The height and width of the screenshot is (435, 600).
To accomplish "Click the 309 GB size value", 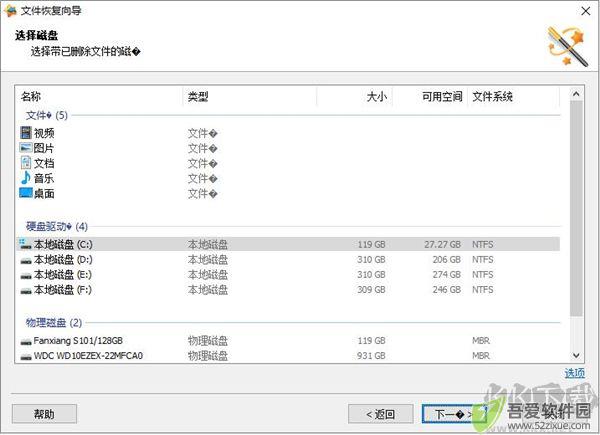I will pyautogui.click(x=371, y=290).
